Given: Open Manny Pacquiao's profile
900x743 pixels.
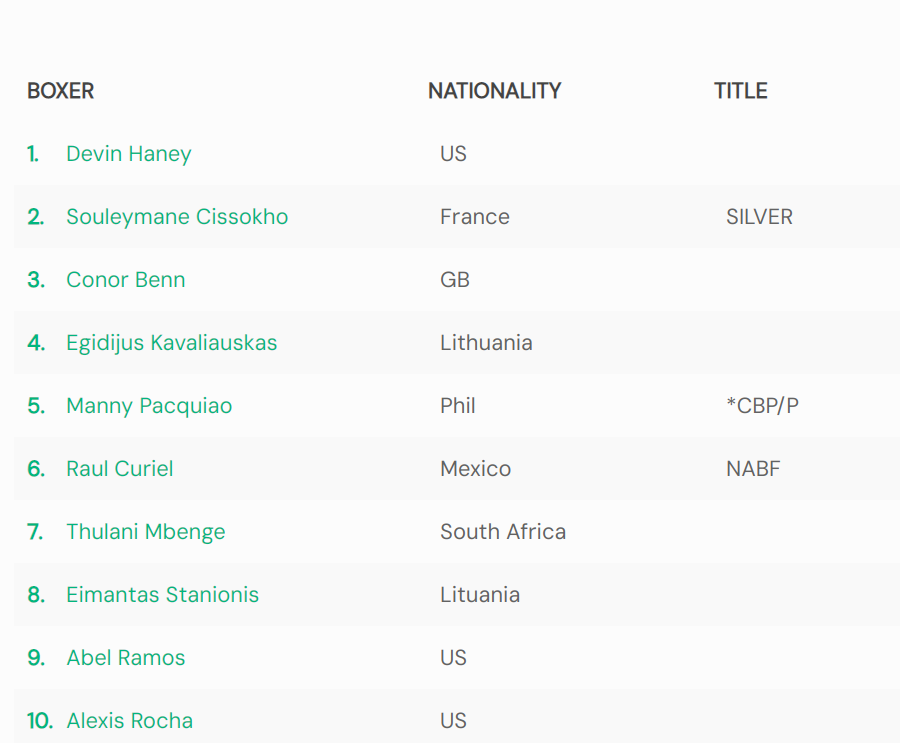Looking at the screenshot, I should (149, 406).
